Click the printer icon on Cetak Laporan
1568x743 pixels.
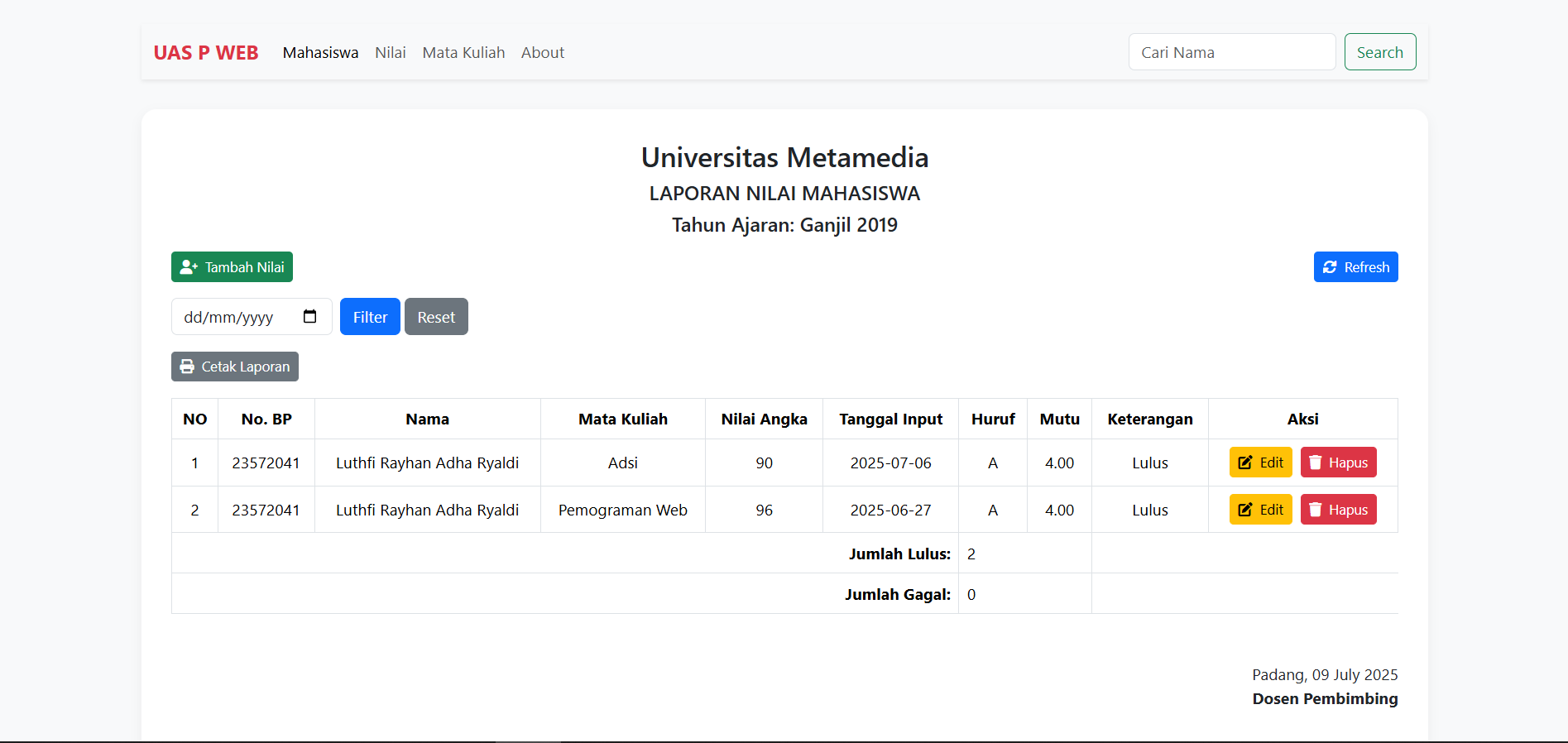(188, 367)
